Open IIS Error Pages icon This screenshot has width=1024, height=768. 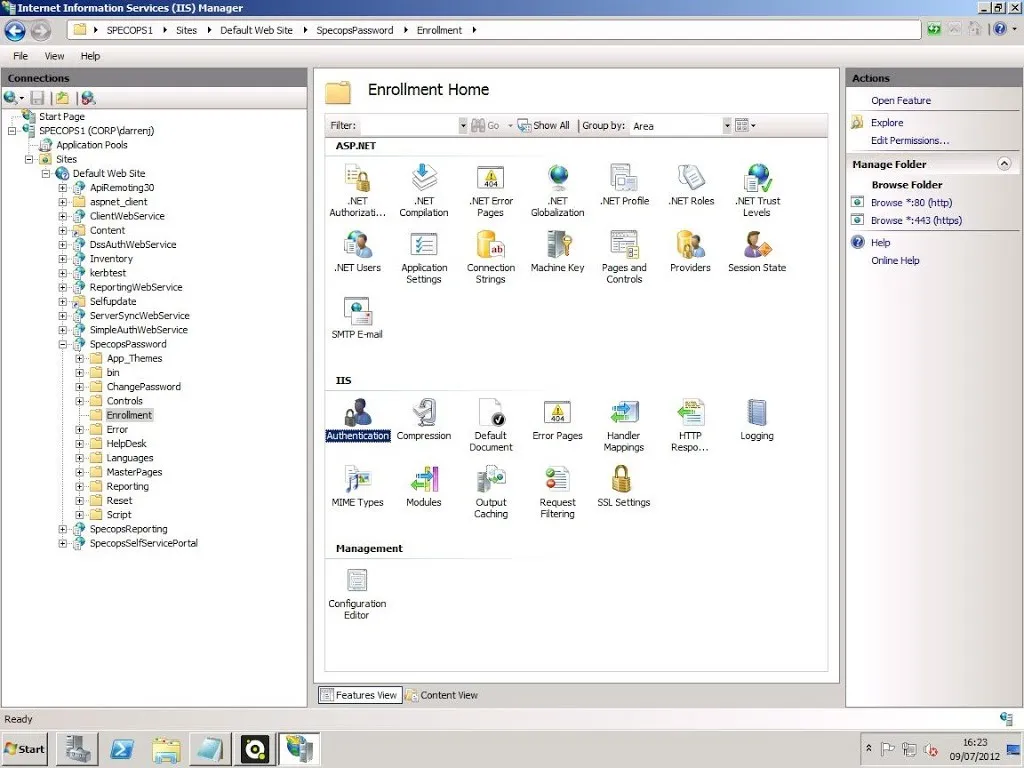(557, 419)
